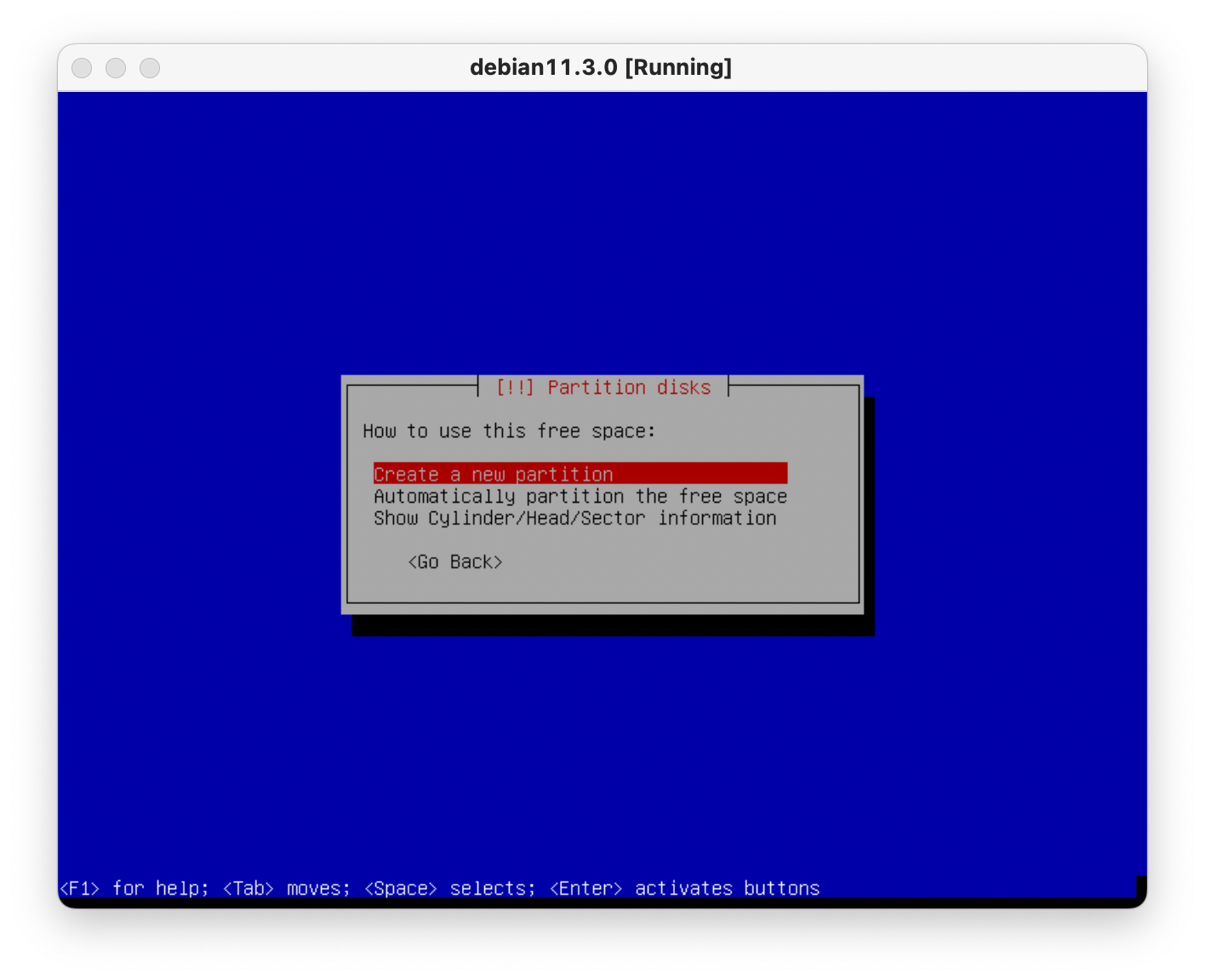Choose "Automatically partition the free space"
This screenshot has height=980, width=1205.
[x=580, y=496]
